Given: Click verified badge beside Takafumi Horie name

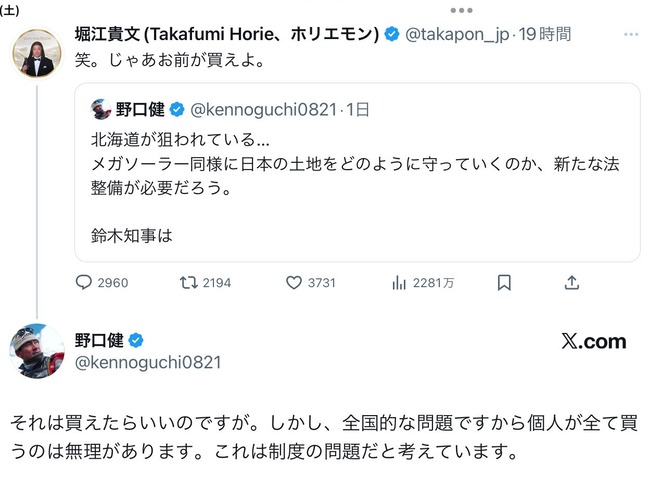Looking at the screenshot, I should tap(391, 34).
